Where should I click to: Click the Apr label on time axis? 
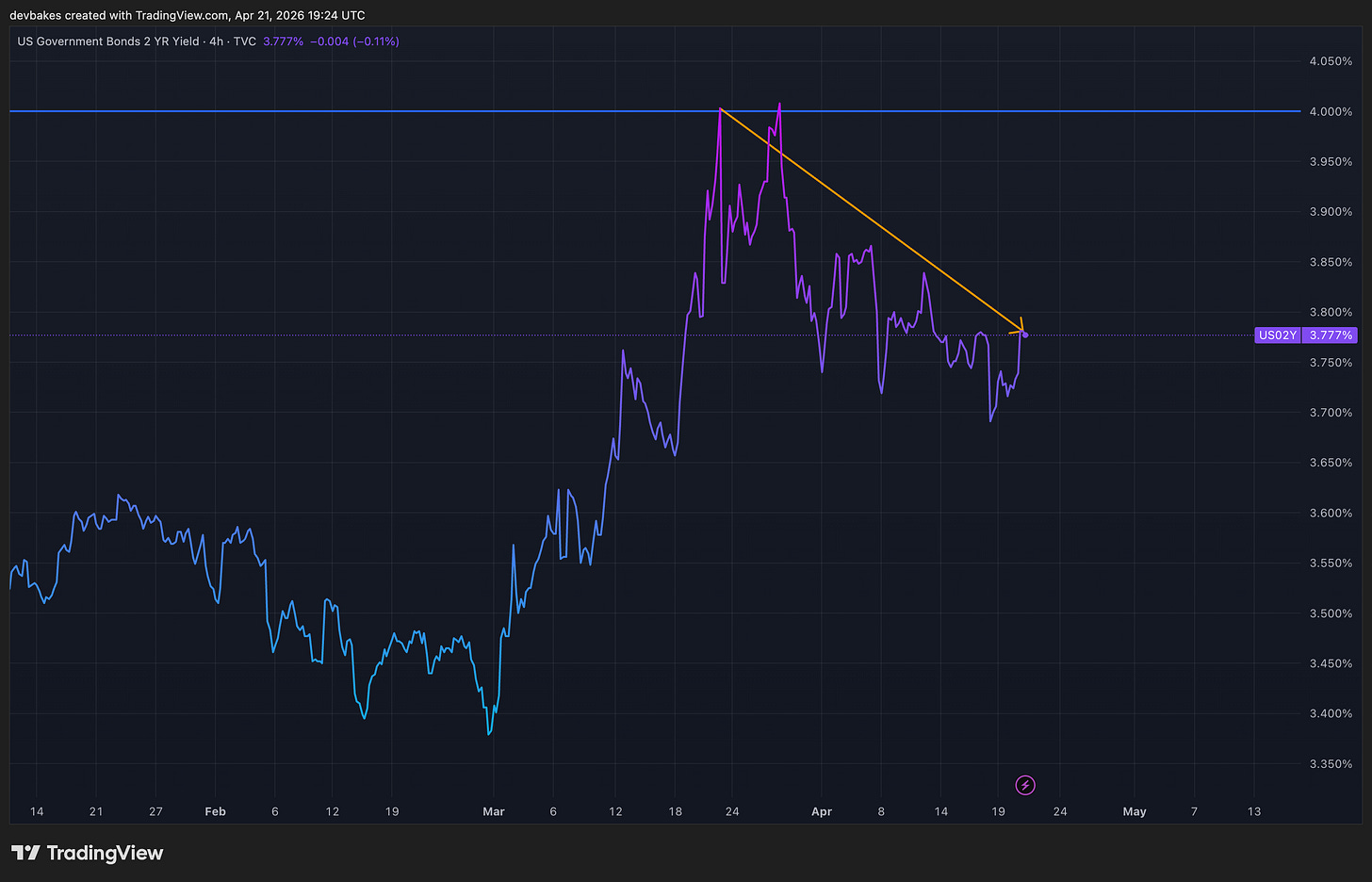pos(822,811)
